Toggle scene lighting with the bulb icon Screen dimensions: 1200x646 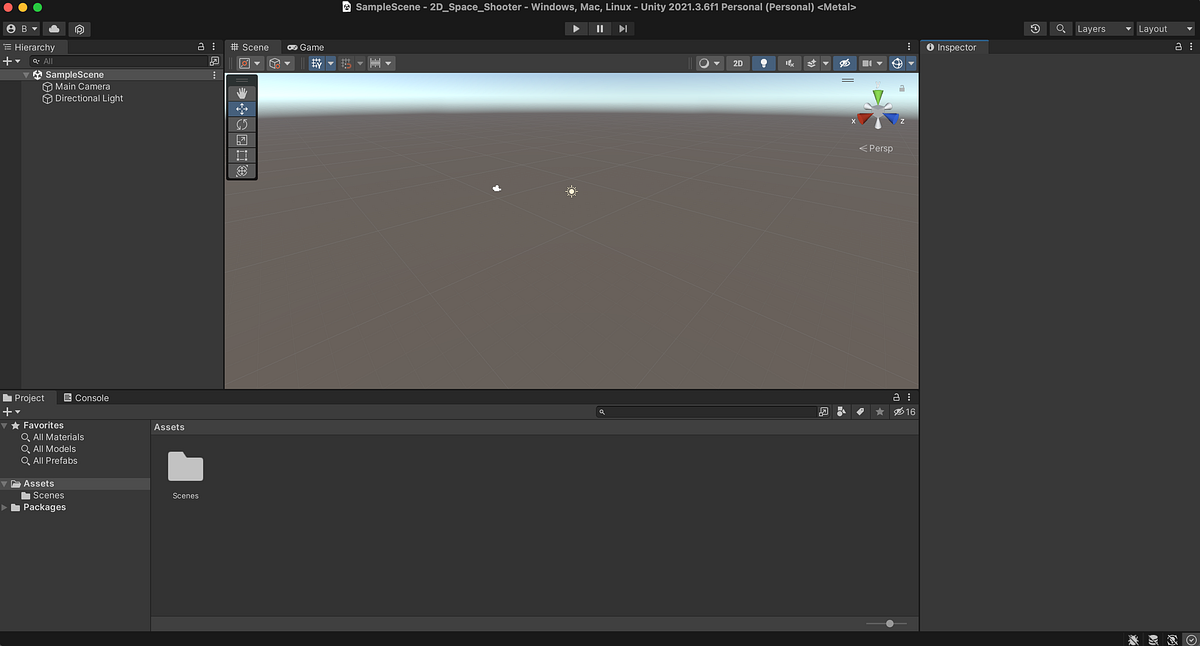coord(763,62)
